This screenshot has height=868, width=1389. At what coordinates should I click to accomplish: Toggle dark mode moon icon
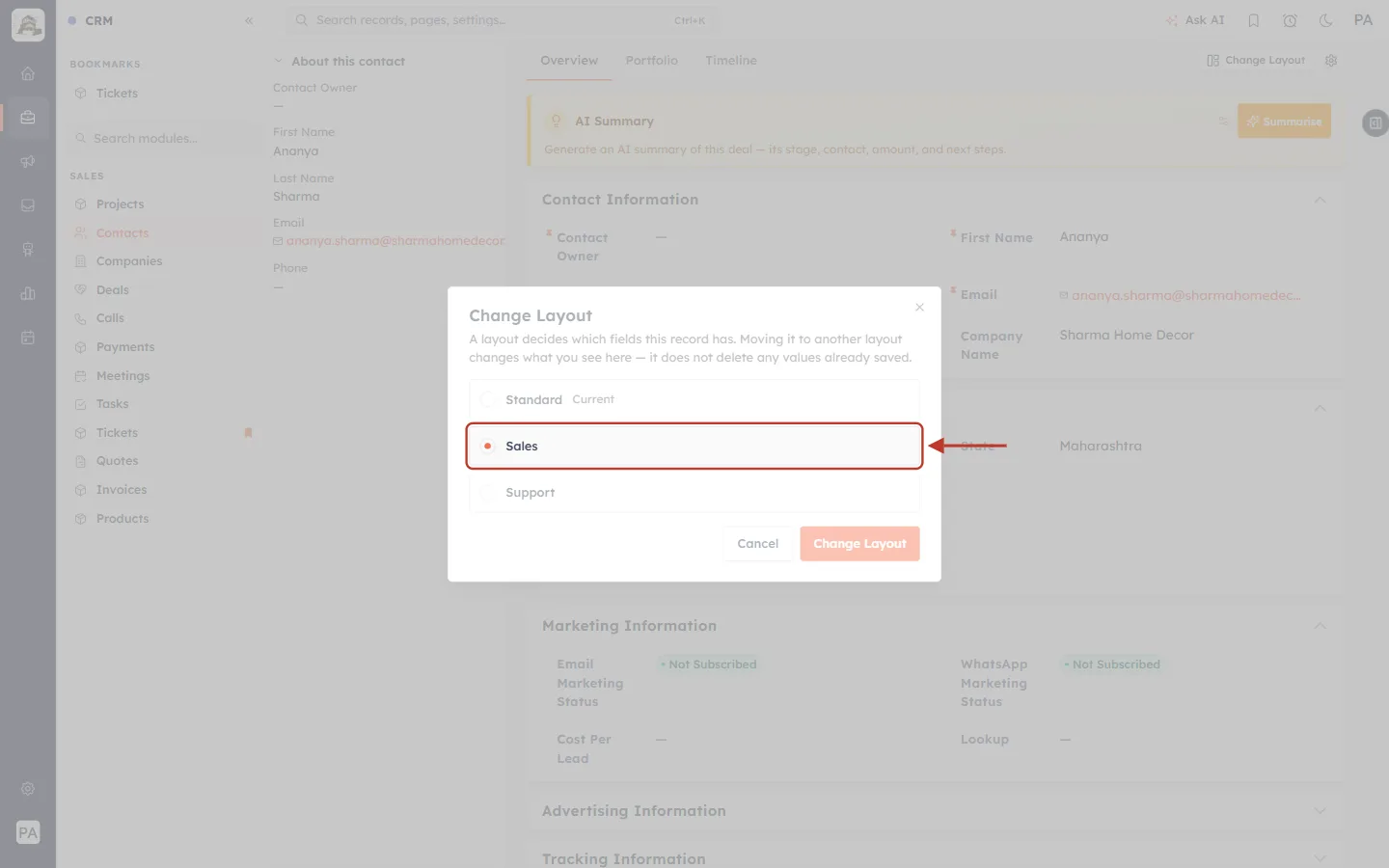click(1326, 20)
